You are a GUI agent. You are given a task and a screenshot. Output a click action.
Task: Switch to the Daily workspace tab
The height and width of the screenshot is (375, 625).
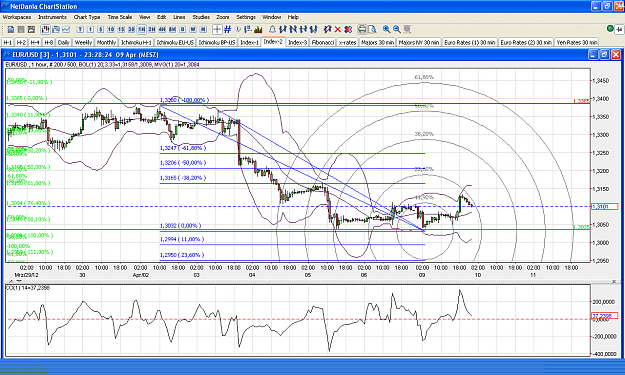pyautogui.click(x=63, y=42)
